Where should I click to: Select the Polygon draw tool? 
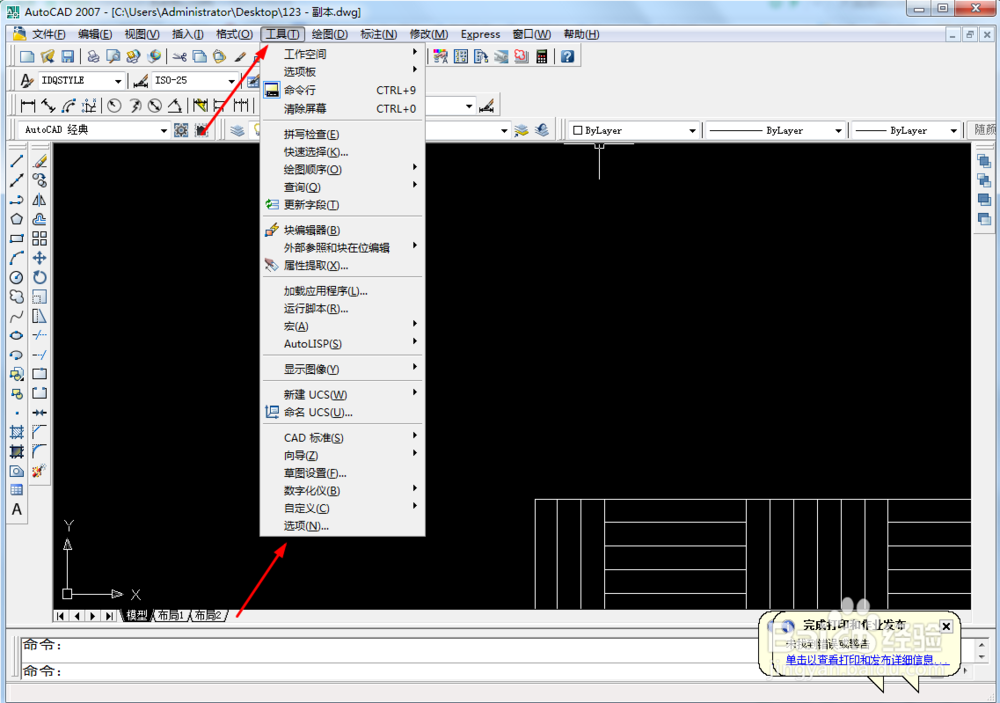pos(17,219)
